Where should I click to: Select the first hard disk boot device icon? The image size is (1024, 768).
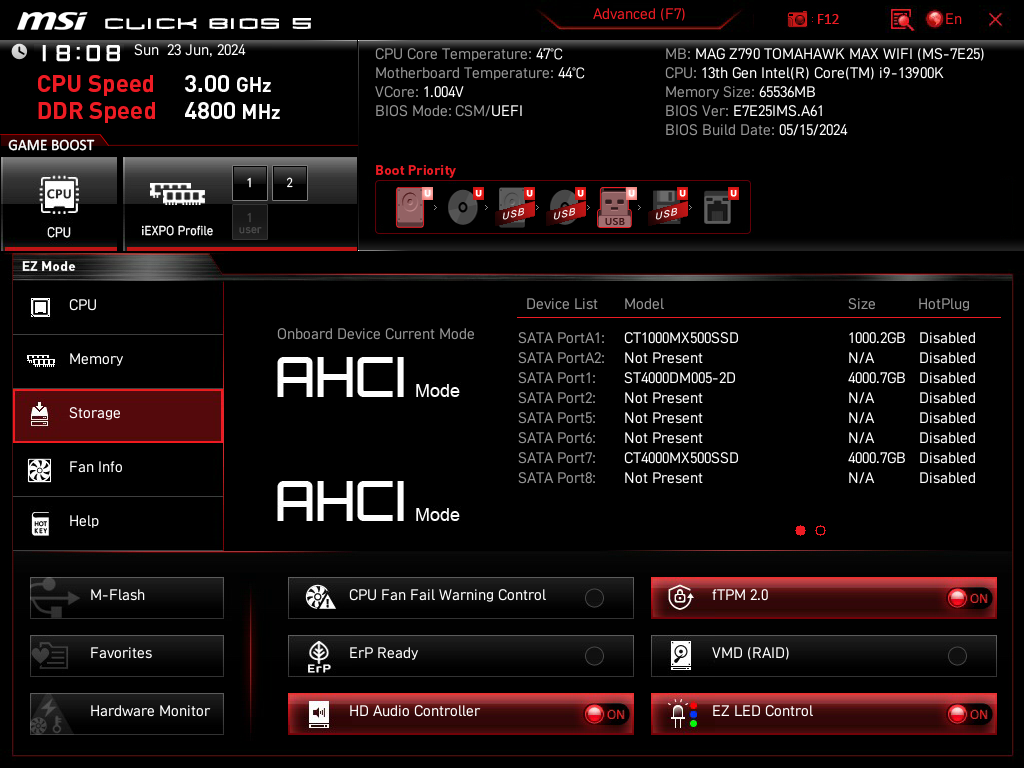[410, 207]
